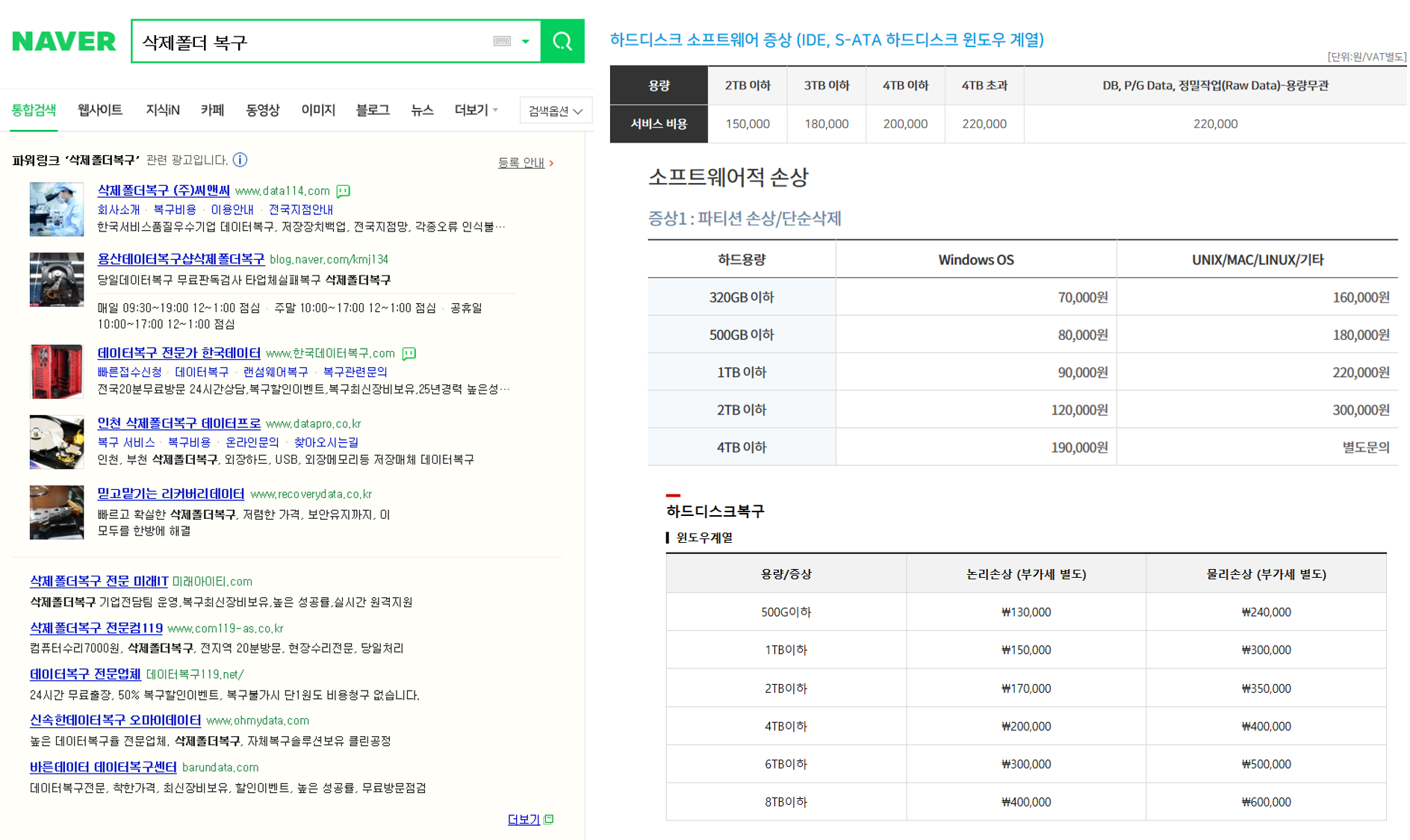Open the 더보기 new-window icon at bottom
This screenshot has height=840, width=1410.
549,819
